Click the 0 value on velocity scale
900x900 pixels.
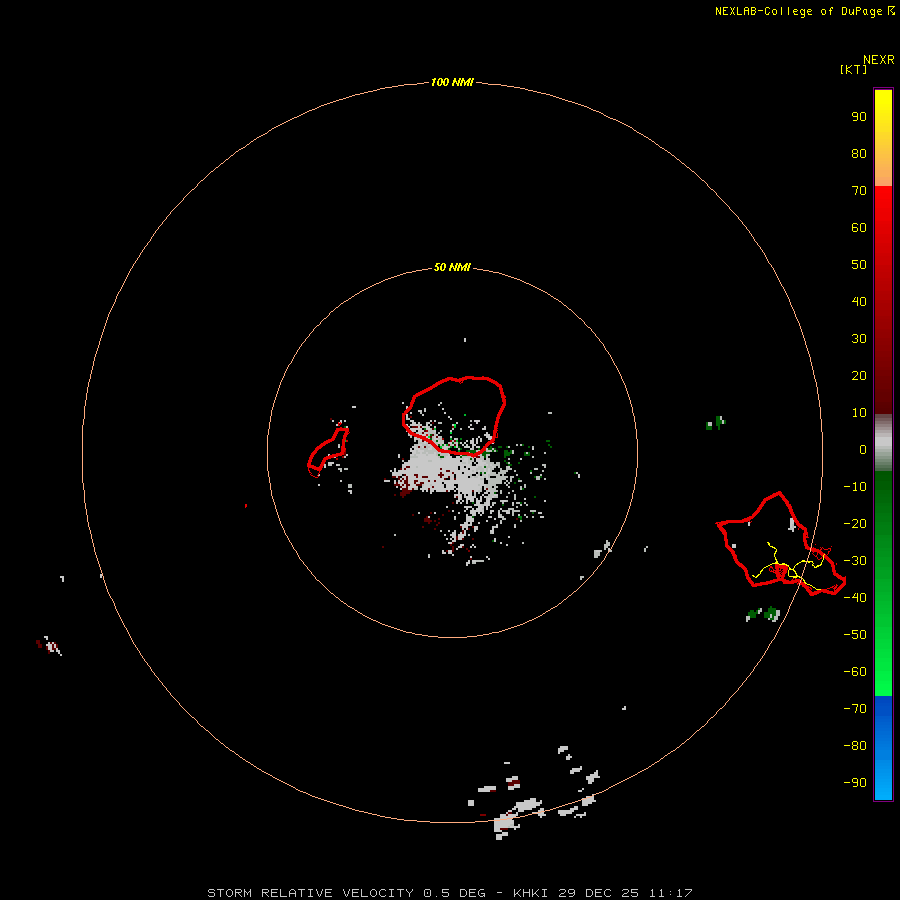coord(863,449)
